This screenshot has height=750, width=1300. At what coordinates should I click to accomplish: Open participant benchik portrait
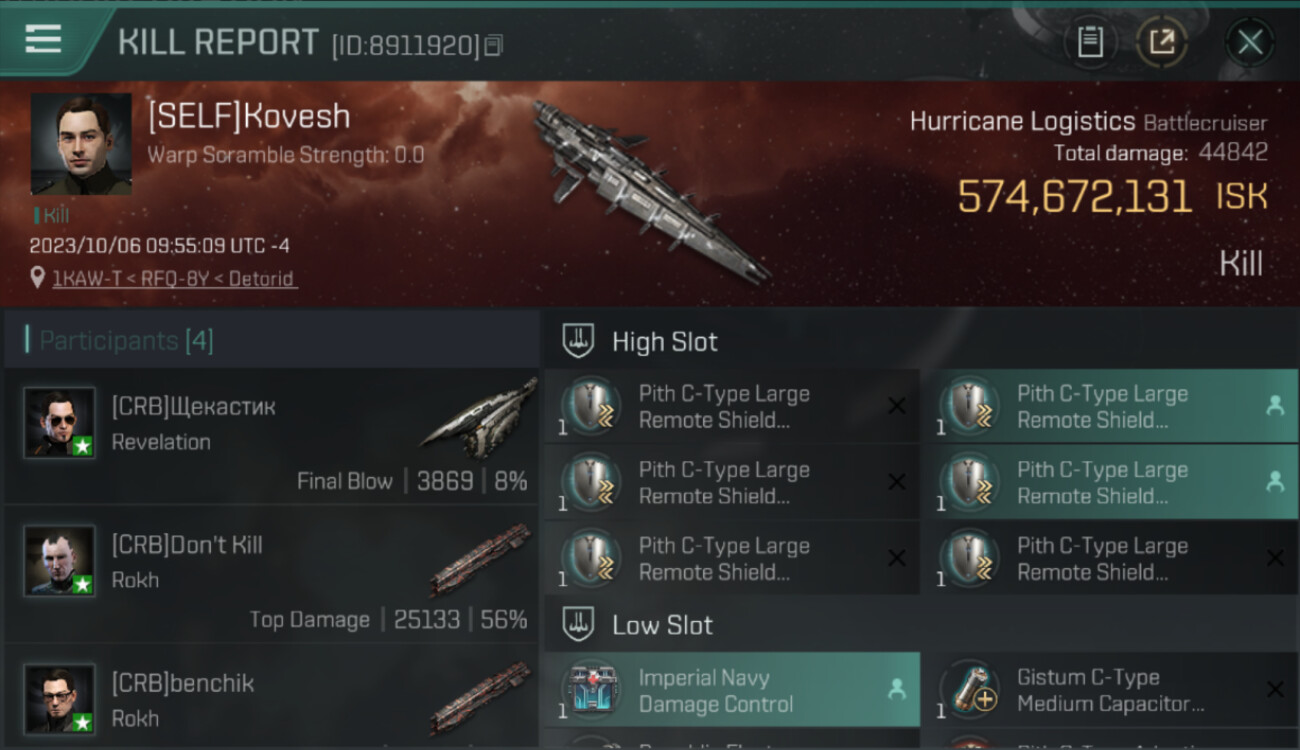[60, 699]
